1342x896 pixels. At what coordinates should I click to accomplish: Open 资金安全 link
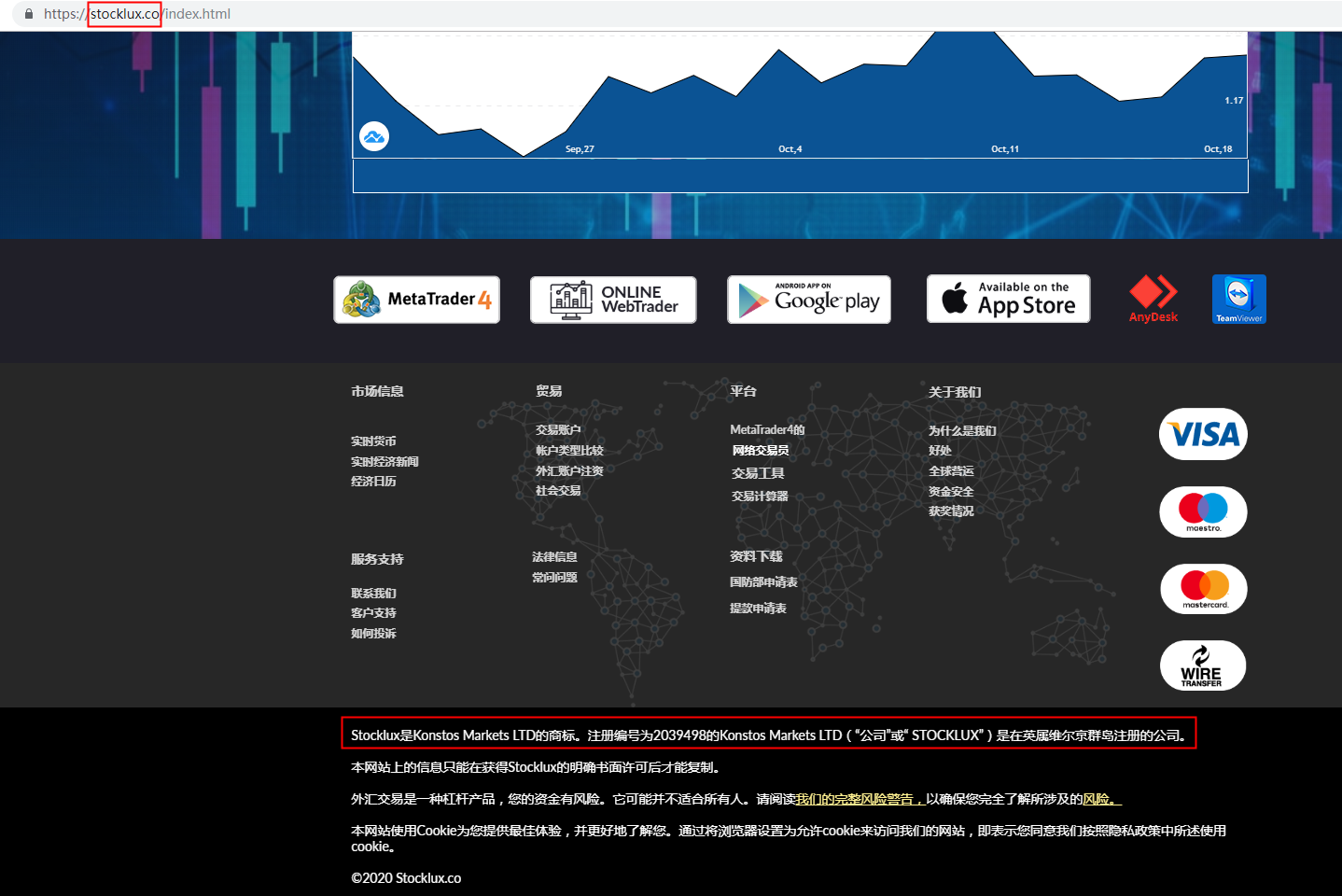pos(951,492)
